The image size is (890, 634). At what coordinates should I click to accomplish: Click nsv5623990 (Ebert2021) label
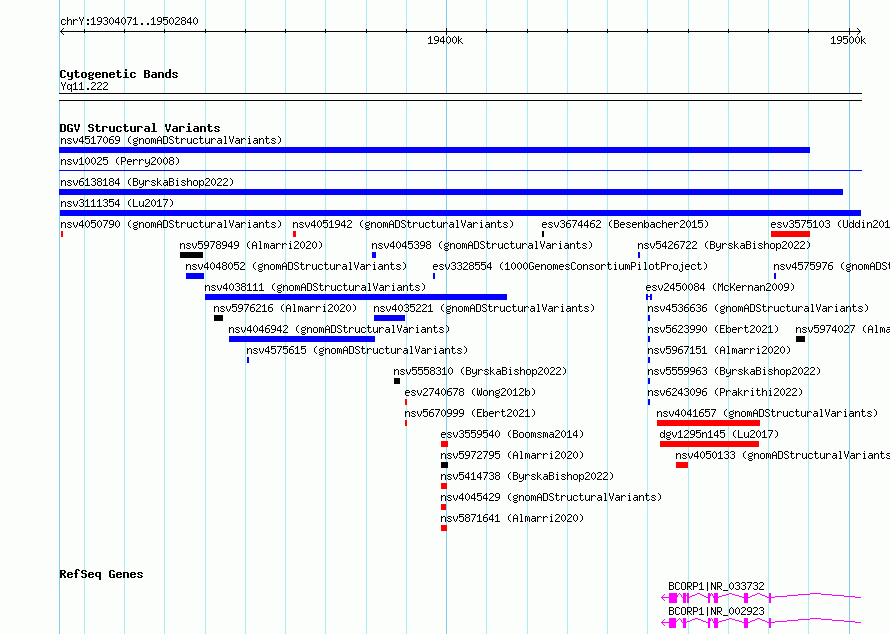713,329
